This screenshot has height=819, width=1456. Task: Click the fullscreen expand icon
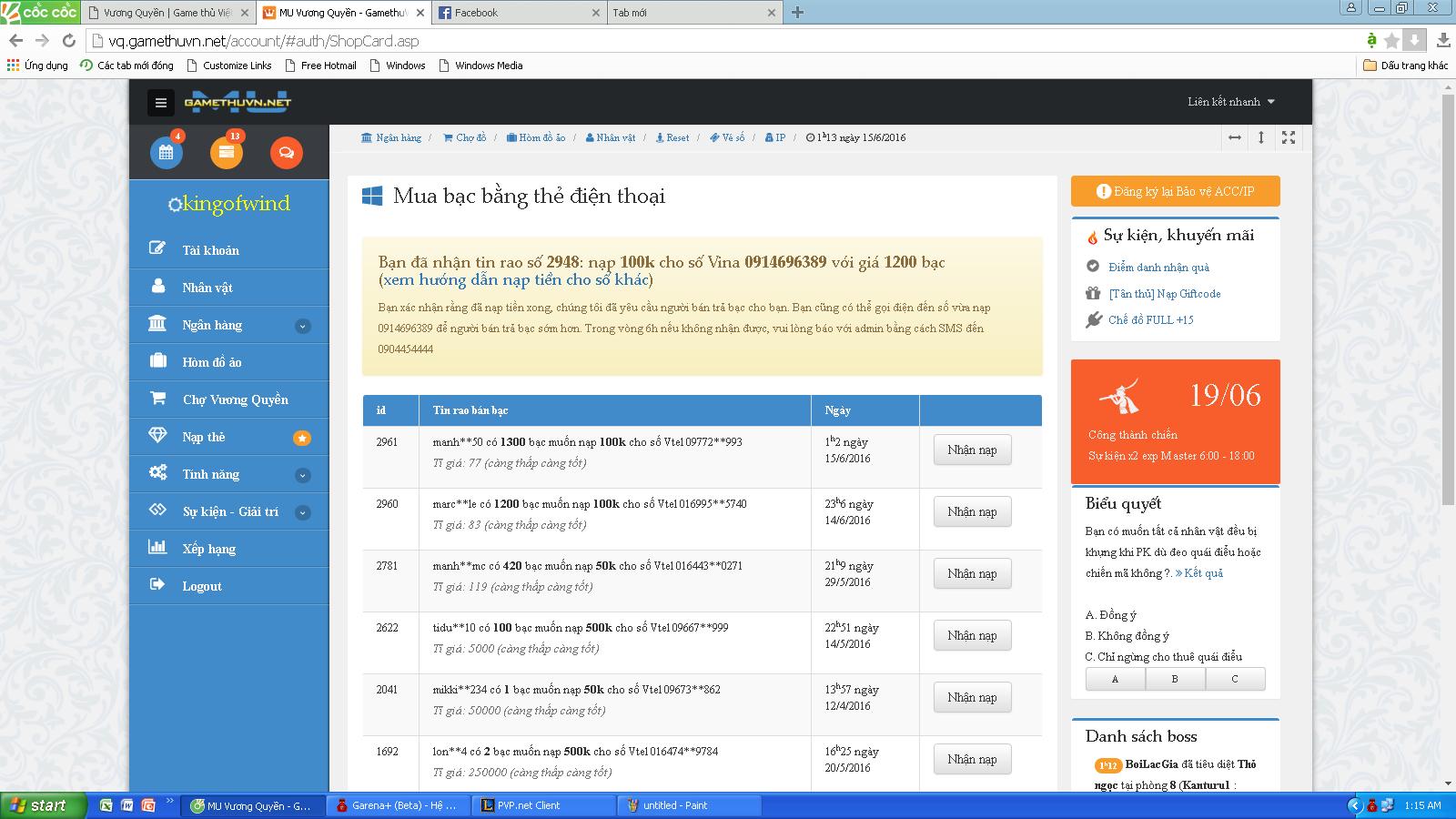point(1289,137)
